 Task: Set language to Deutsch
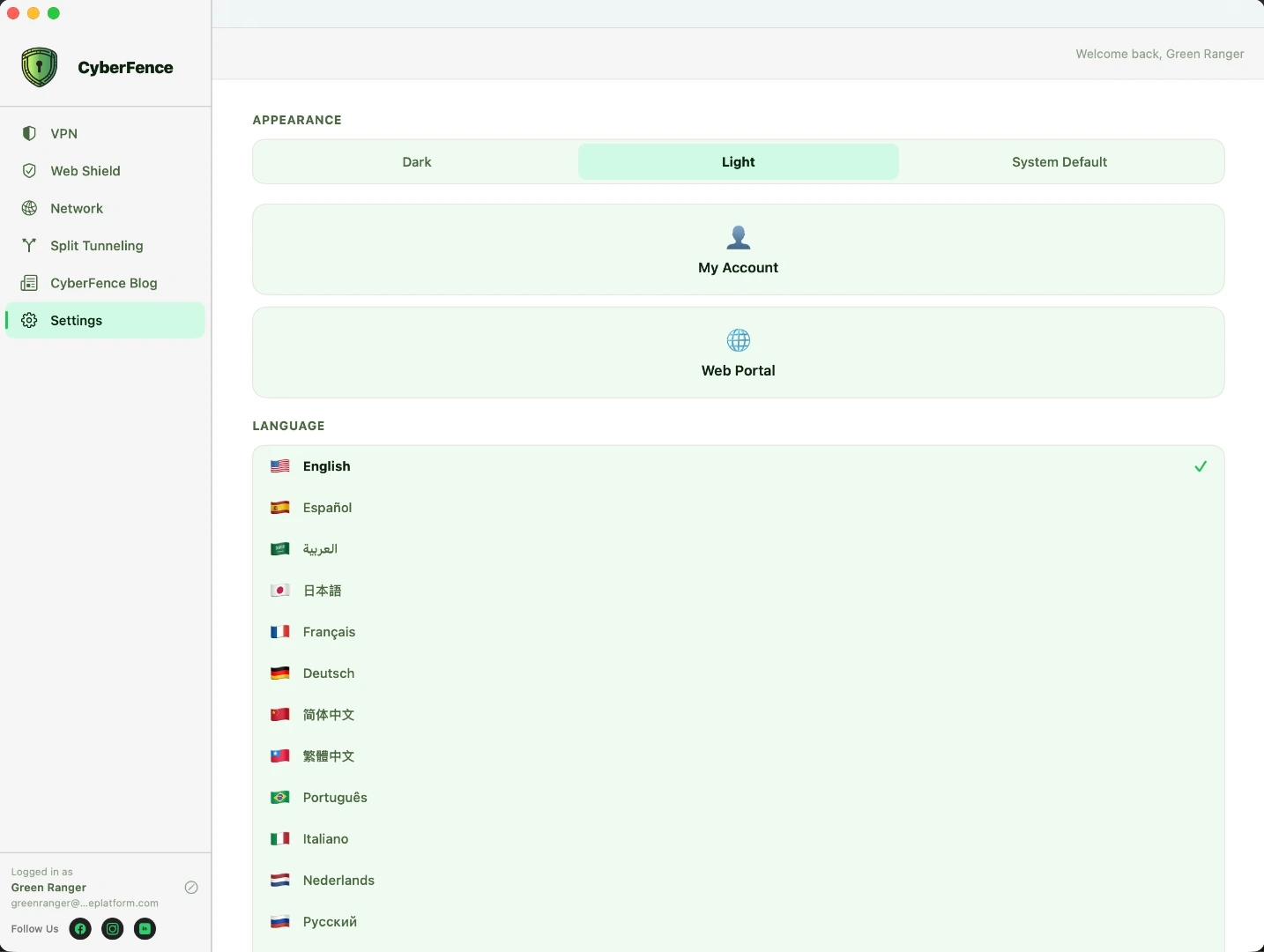pos(739,673)
